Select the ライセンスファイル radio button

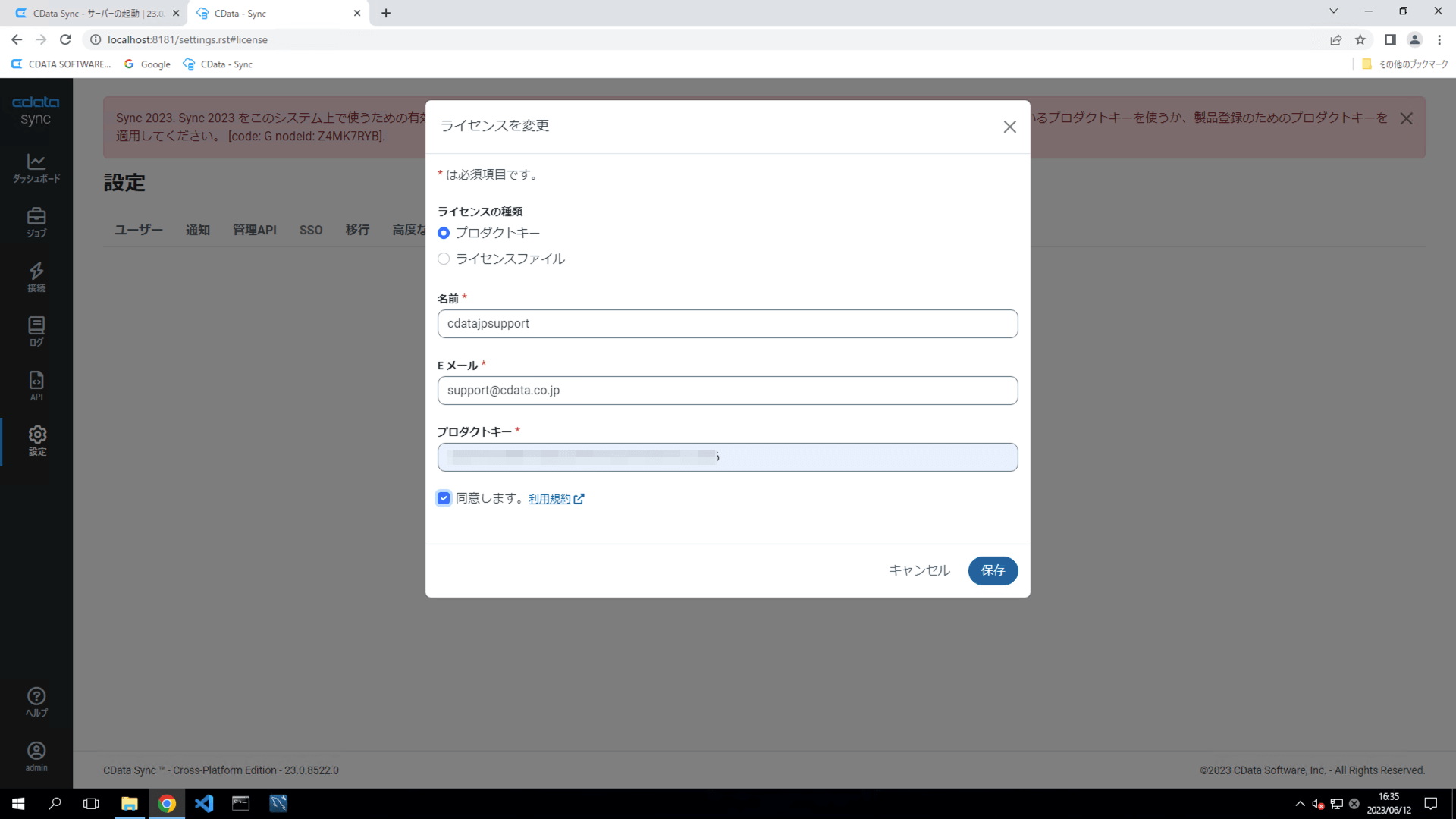[444, 259]
